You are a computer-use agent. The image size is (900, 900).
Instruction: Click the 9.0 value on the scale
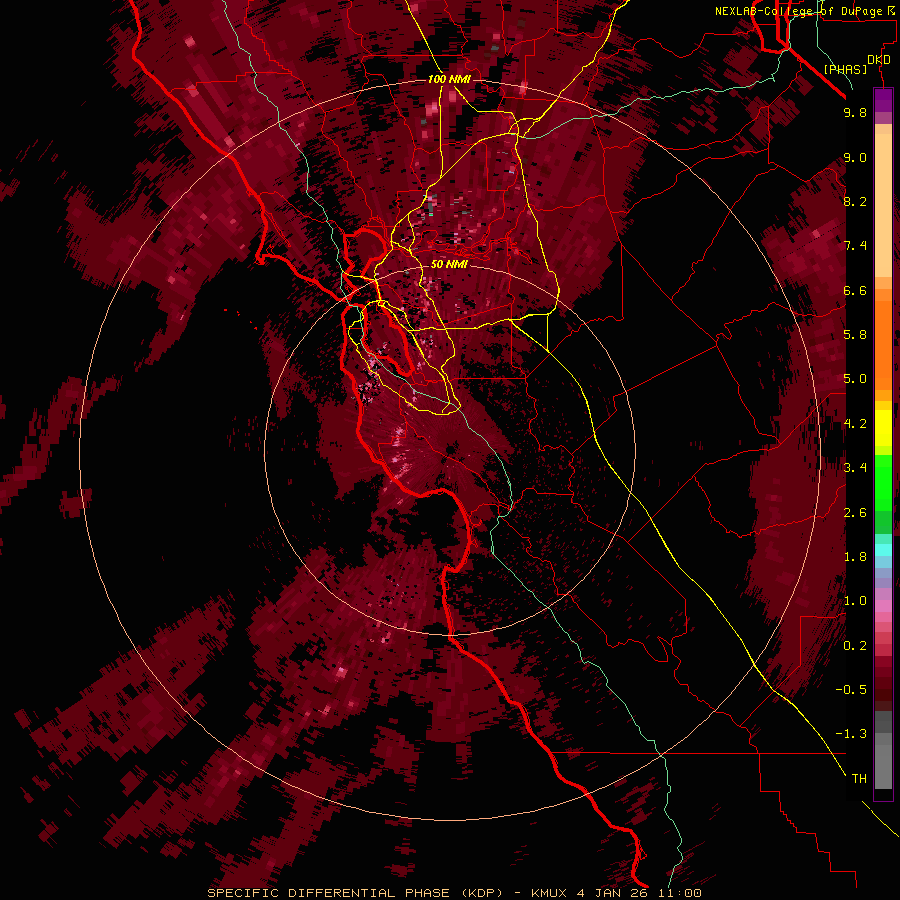point(855,158)
